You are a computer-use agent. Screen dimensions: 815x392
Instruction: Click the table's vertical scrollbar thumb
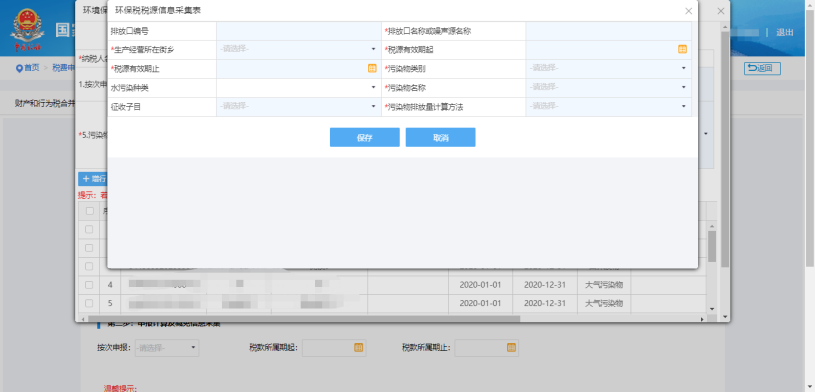tap(712, 246)
